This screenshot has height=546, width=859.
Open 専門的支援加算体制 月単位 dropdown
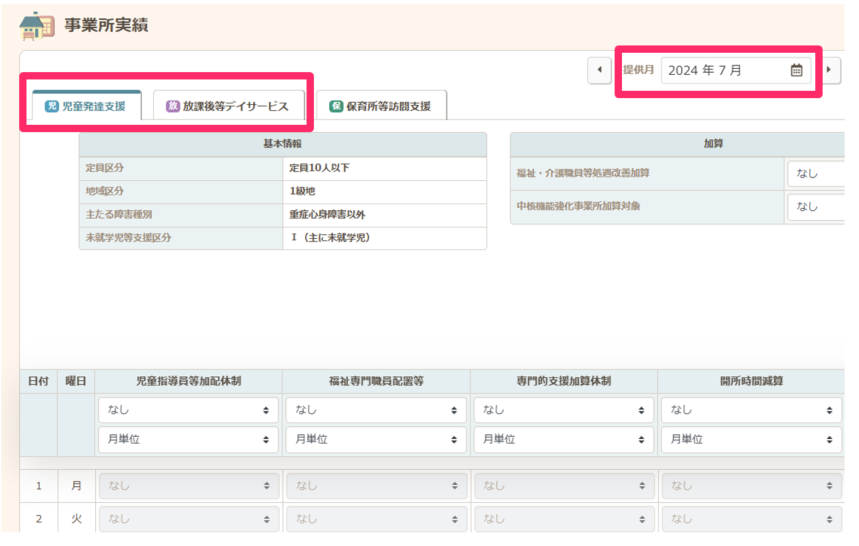point(563,439)
